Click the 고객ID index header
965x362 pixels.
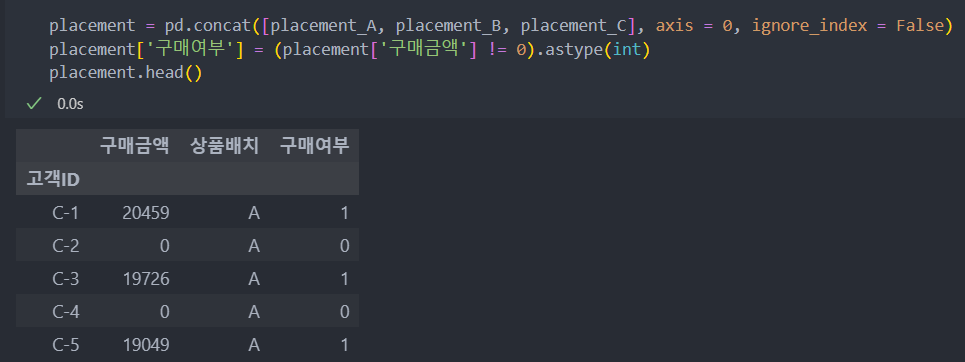tap(53, 179)
